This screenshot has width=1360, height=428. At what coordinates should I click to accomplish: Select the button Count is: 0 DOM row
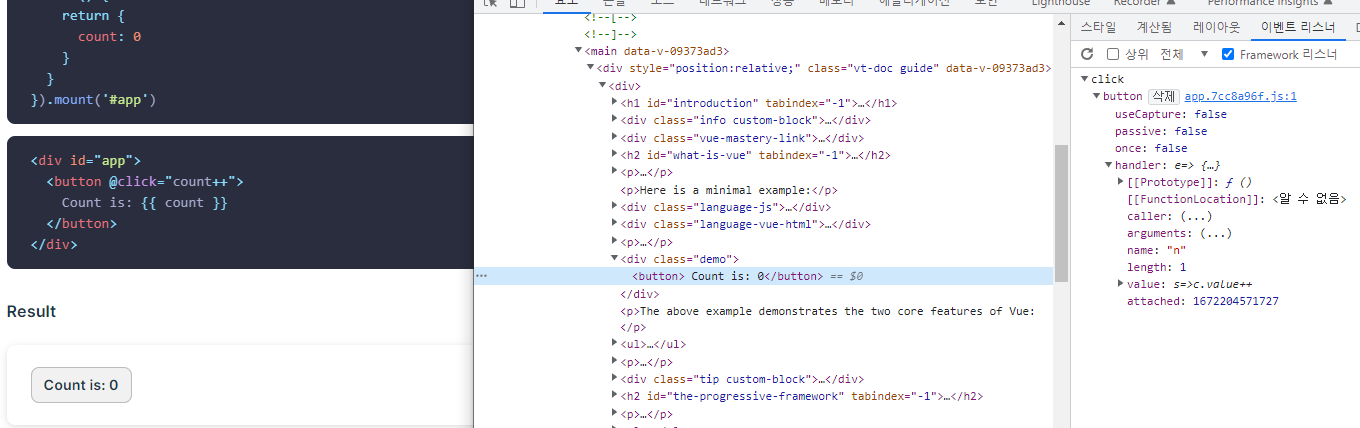pyautogui.click(x=763, y=276)
